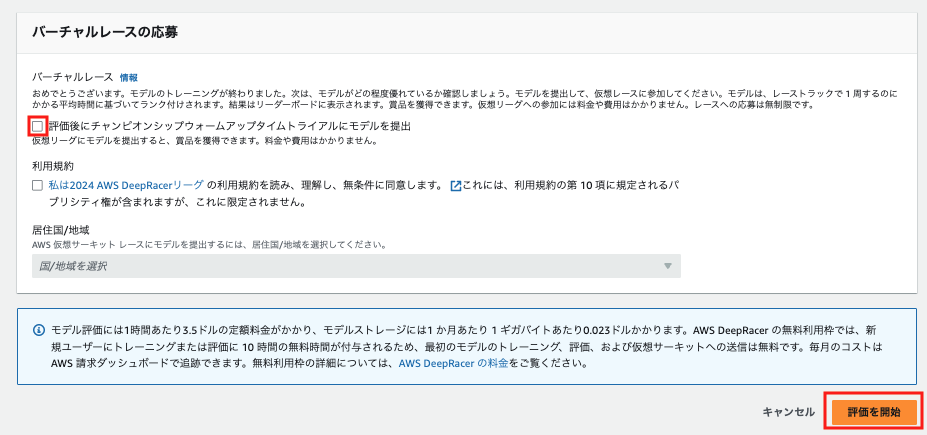Tick the 利用規約 terms agreement checkbox

38,185
